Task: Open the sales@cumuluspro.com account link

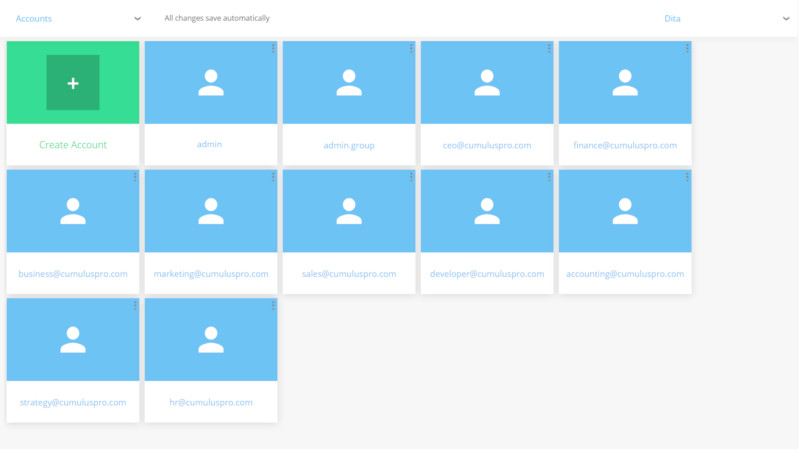Action: (349, 274)
